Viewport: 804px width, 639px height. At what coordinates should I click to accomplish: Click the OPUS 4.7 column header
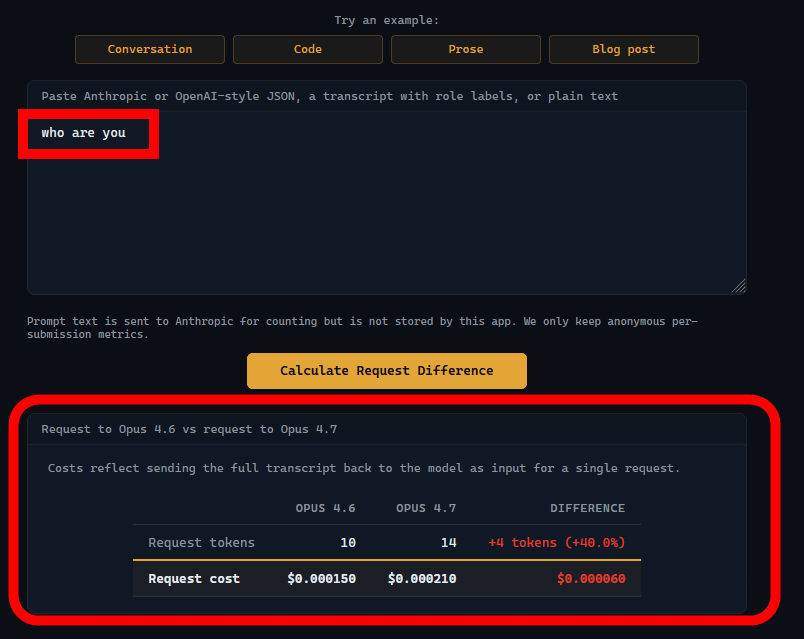pyautogui.click(x=426, y=508)
